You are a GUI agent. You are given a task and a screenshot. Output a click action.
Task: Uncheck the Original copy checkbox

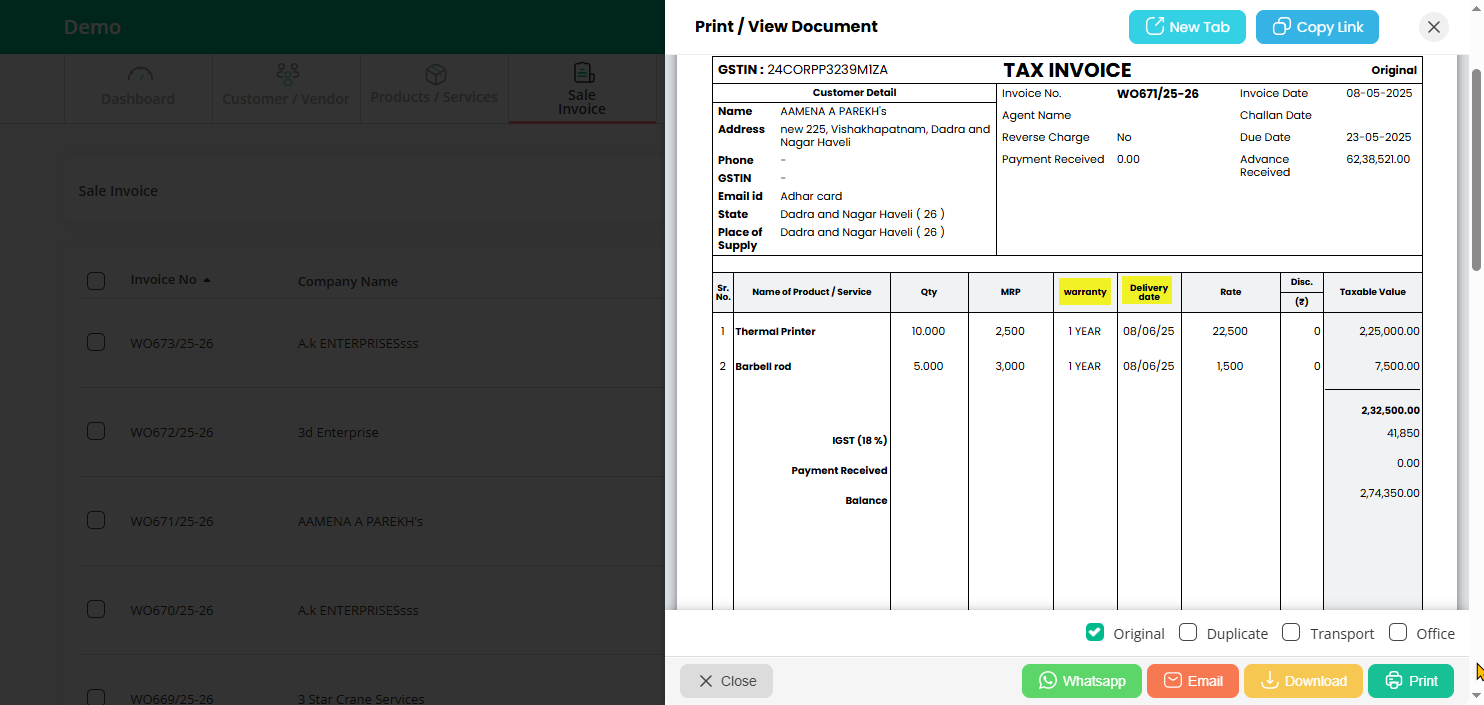[x=1095, y=632]
